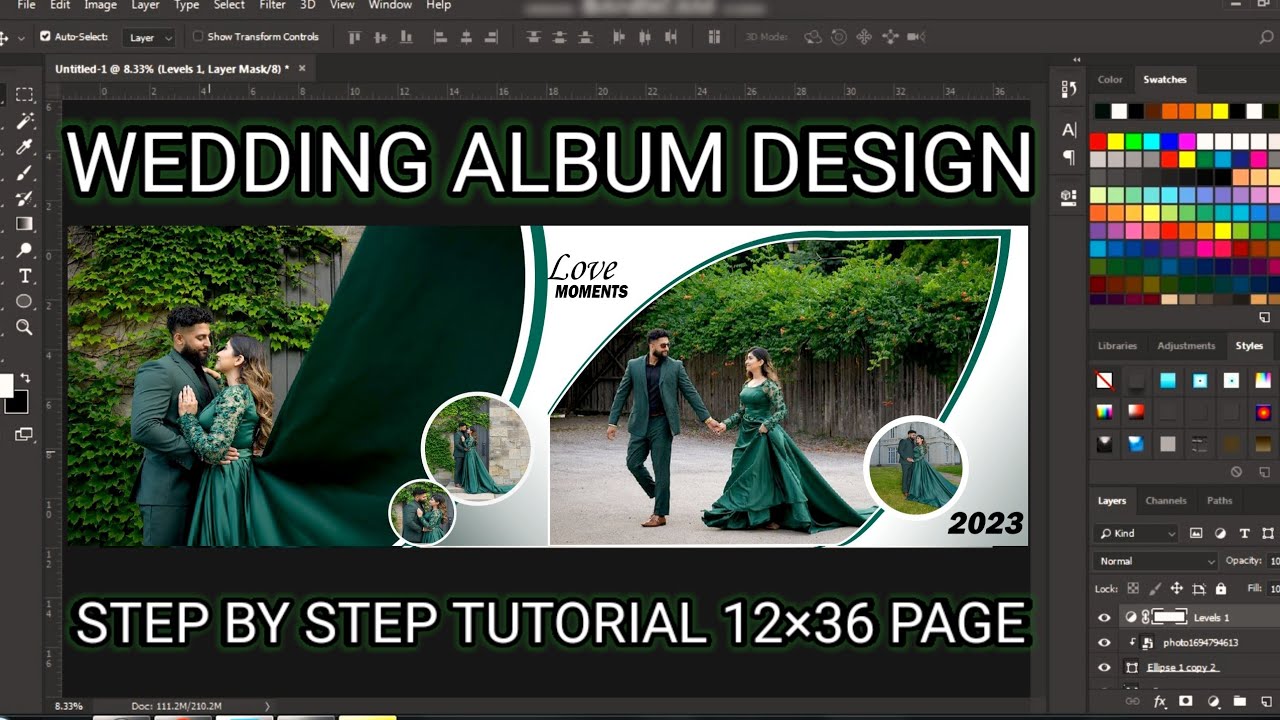Select the Ellipse shape tool
Viewport: 1280px width, 720px height.
[24, 301]
